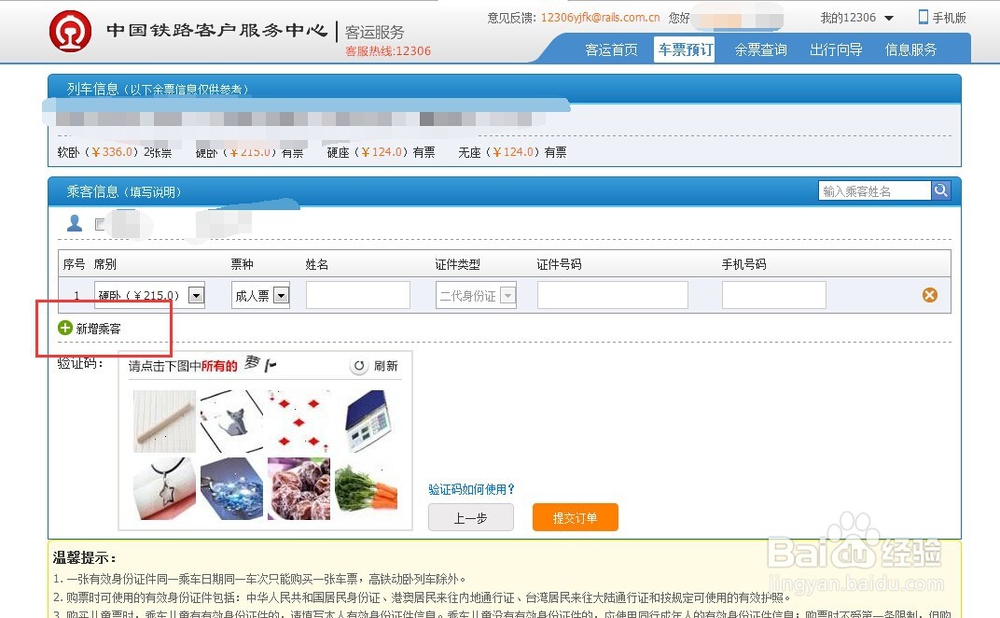Tick the saved passenger checkbox

(99, 224)
